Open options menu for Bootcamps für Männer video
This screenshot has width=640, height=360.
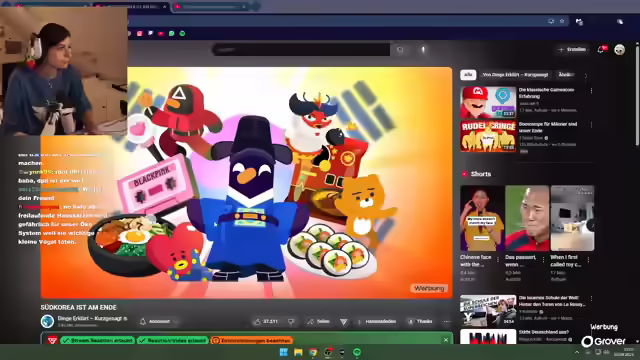pyautogui.click(x=591, y=125)
